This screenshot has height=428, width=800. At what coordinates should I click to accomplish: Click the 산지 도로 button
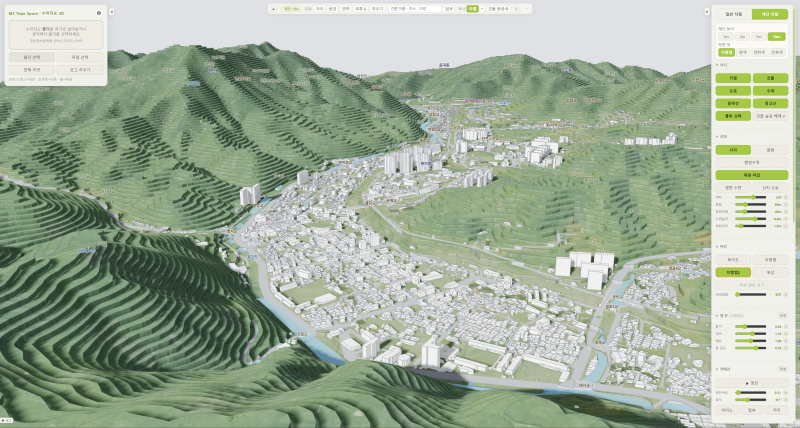(770, 188)
